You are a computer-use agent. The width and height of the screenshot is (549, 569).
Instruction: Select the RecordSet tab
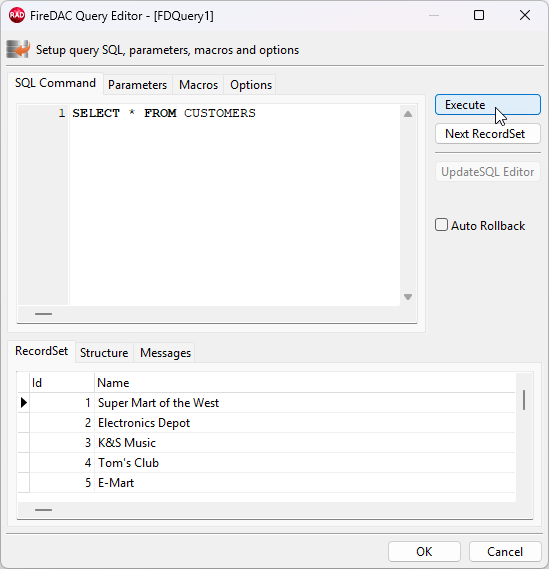(x=41, y=351)
